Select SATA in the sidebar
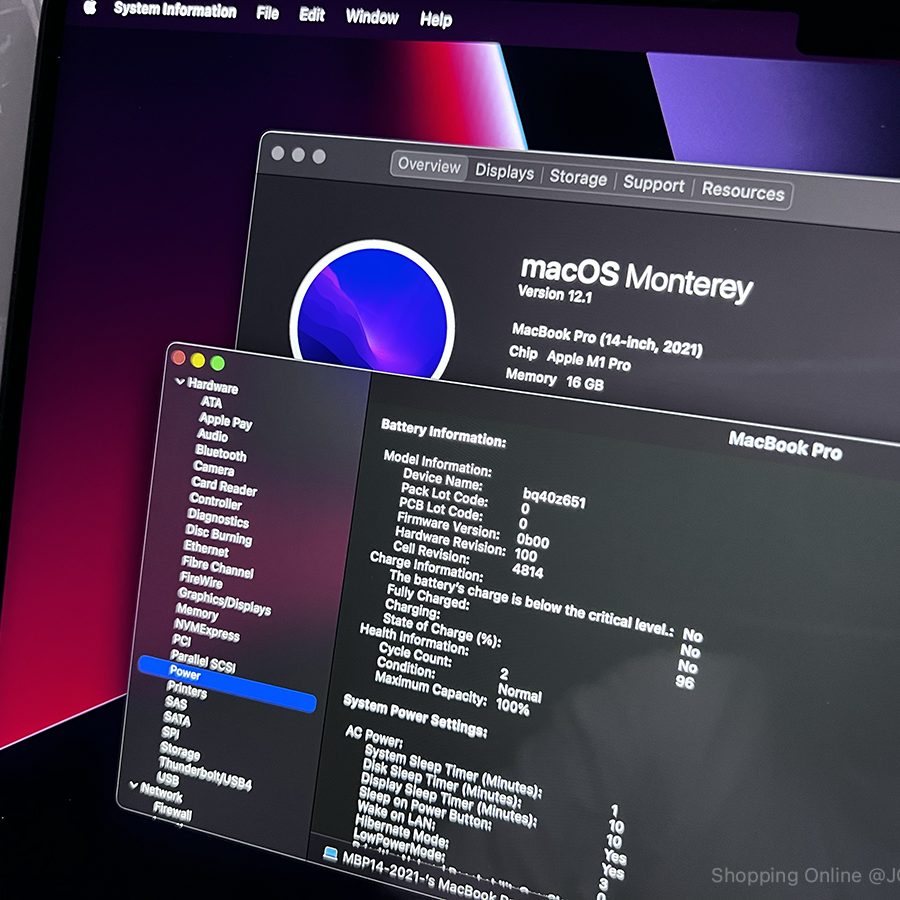The image size is (900, 900). point(176,718)
